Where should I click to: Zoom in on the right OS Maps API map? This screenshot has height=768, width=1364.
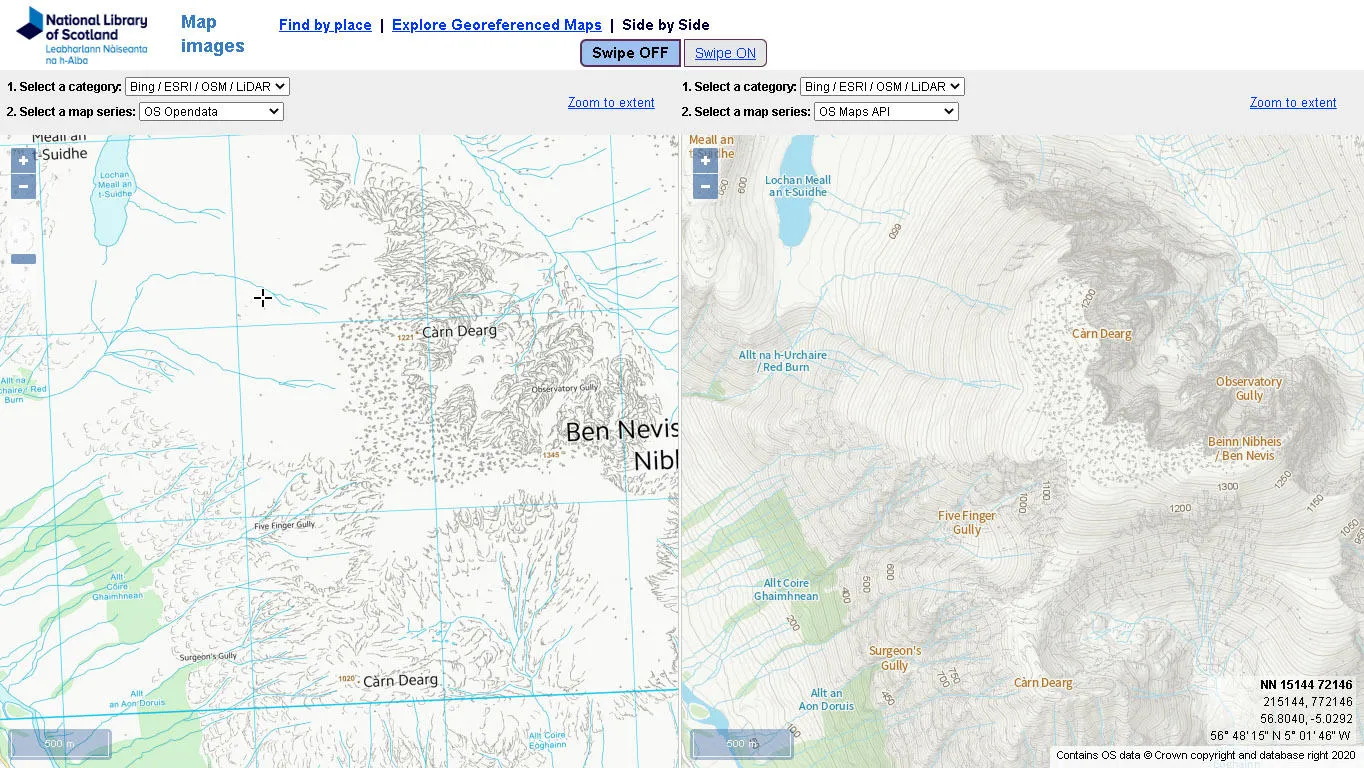pos(705,160)
